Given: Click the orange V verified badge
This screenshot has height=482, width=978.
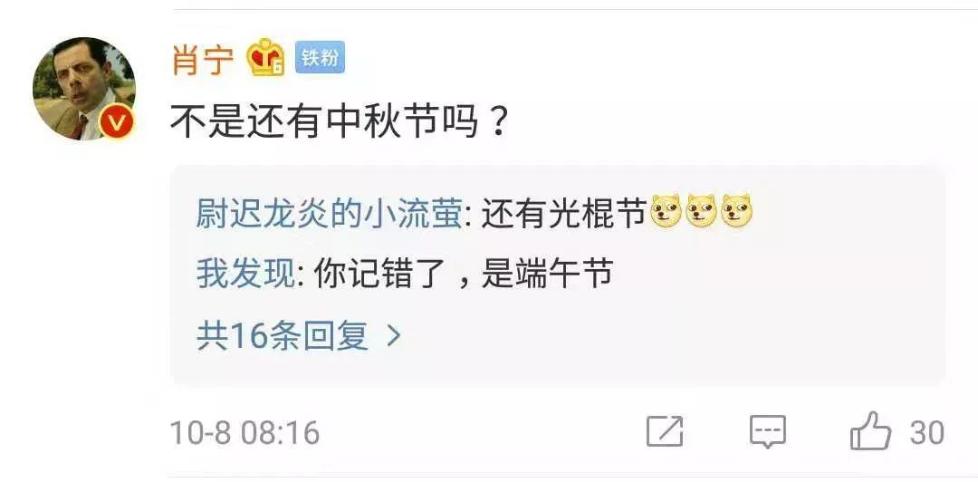Looking at the screenshot, I should coord(117,121).
